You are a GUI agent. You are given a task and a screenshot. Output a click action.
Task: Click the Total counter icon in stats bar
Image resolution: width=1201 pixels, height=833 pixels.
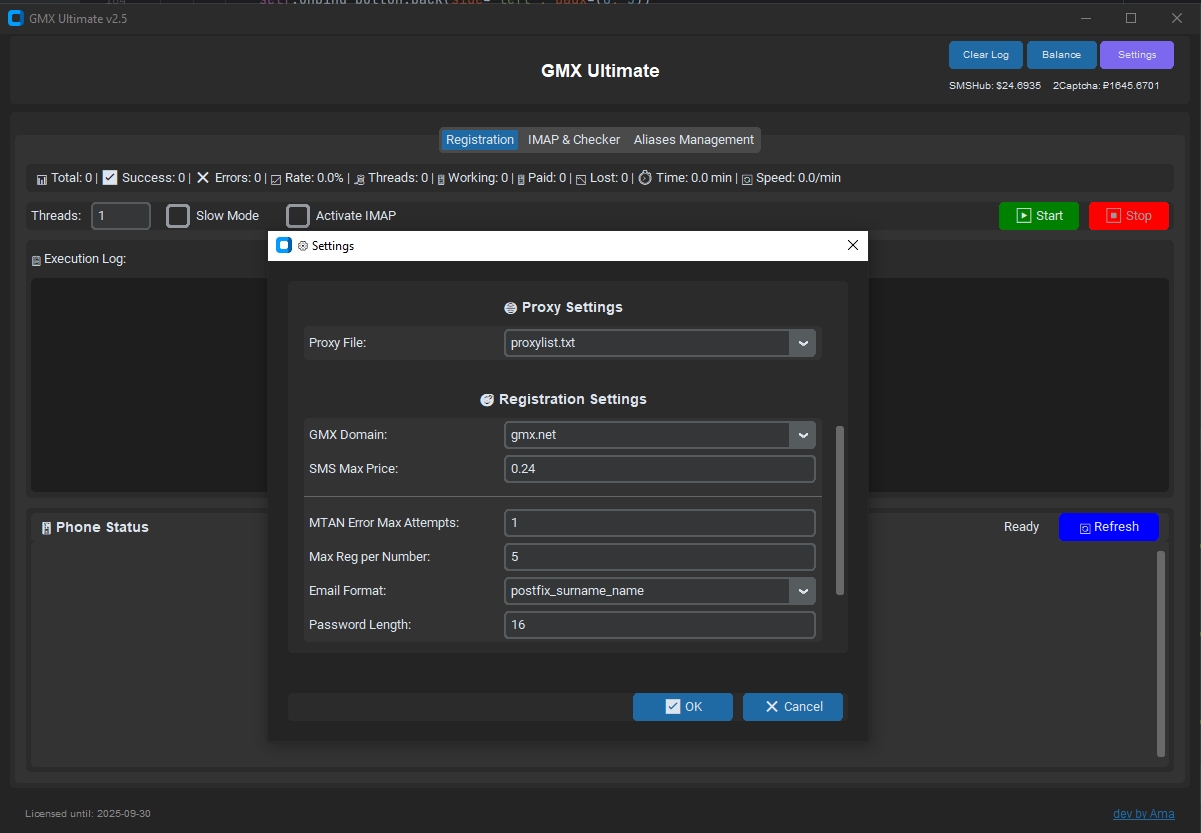click(42, 179)
